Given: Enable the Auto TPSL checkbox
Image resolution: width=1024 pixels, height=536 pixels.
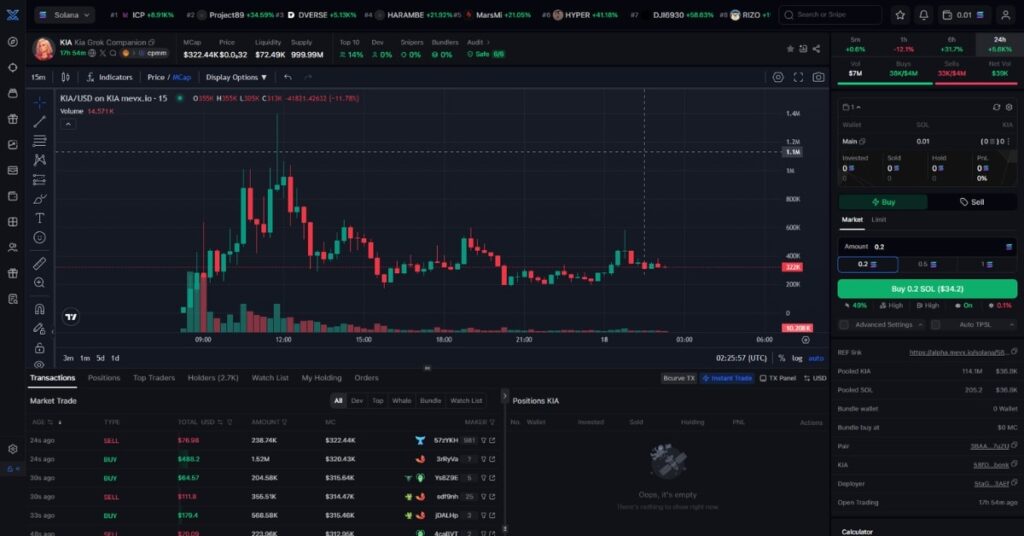Looking at the screenshot, I should pyautogui.click(x=936, y=324).
